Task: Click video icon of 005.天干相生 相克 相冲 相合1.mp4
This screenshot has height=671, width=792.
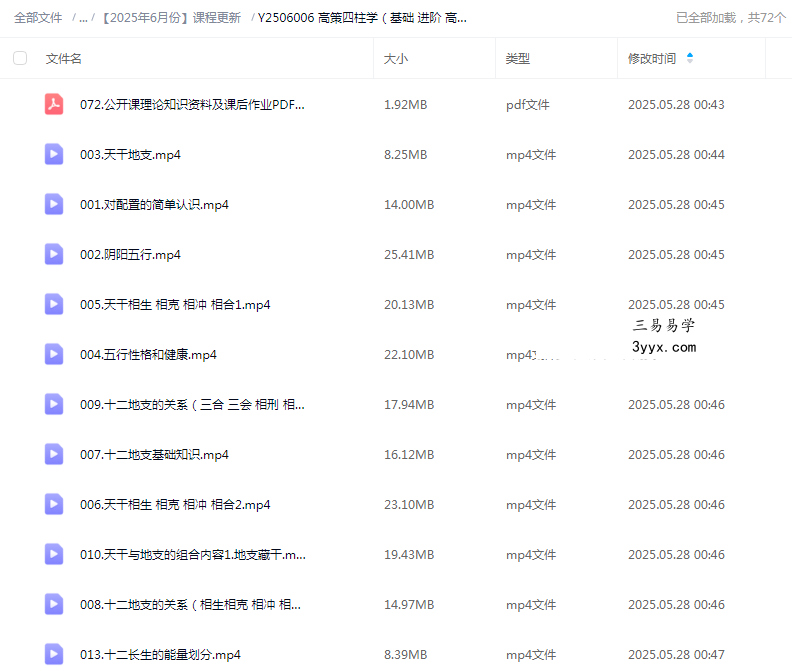Action: [x=54, y=304]
